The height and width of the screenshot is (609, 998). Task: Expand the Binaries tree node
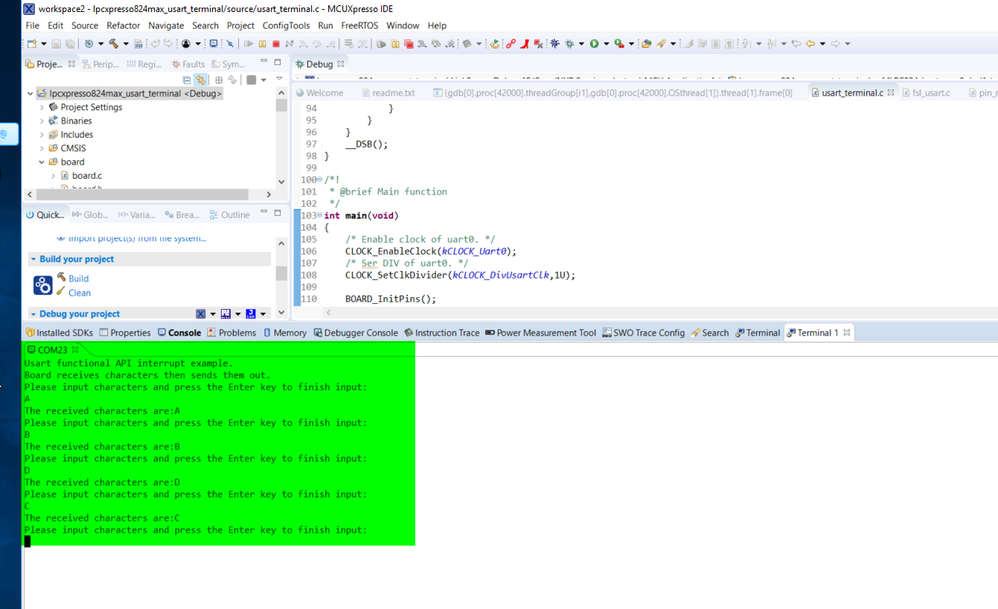(41, 121)
